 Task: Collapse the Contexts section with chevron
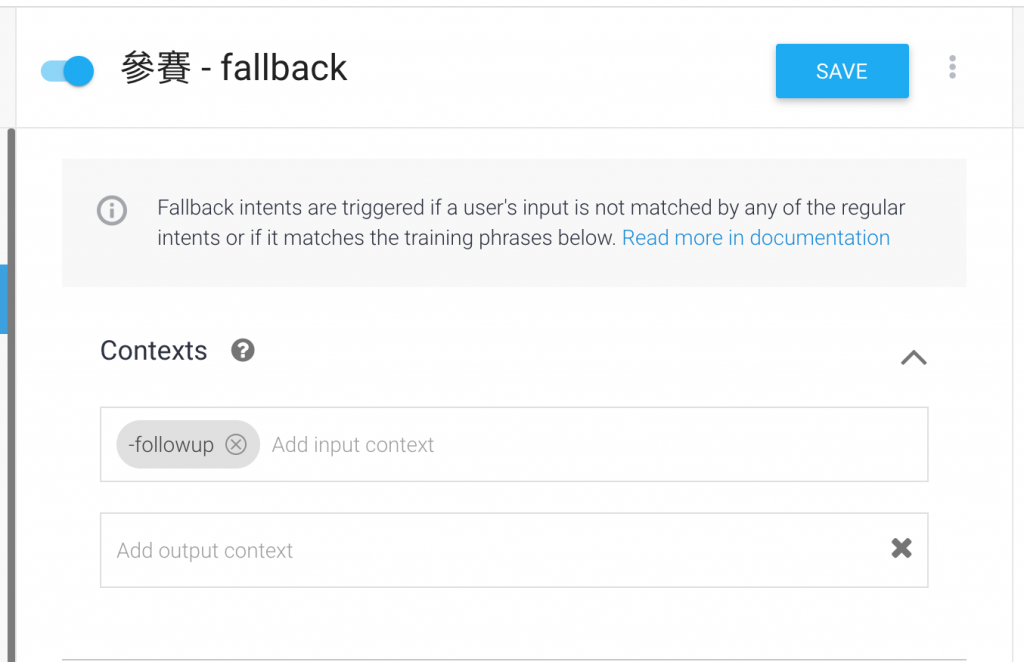click(913, 357)
